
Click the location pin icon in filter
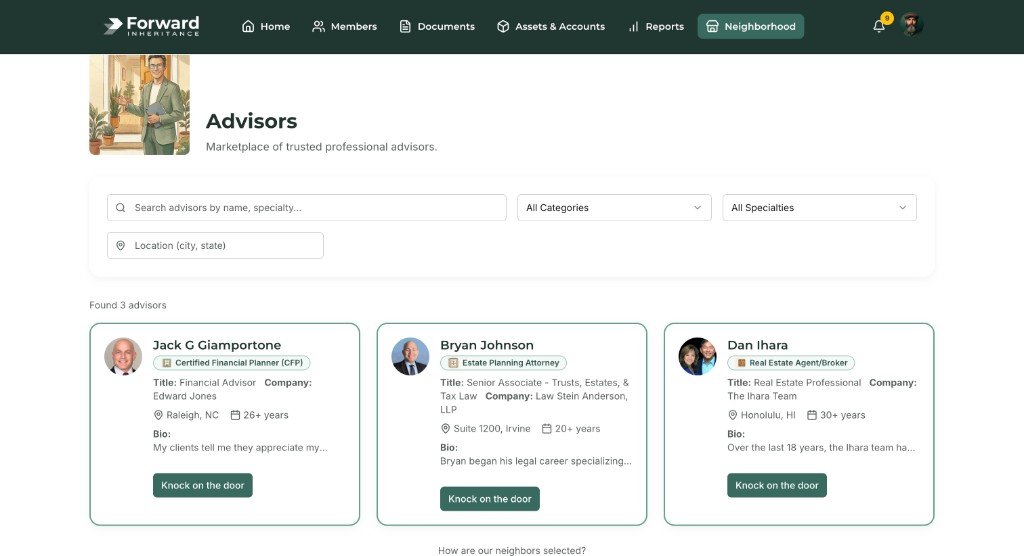(x=121, y=246)
